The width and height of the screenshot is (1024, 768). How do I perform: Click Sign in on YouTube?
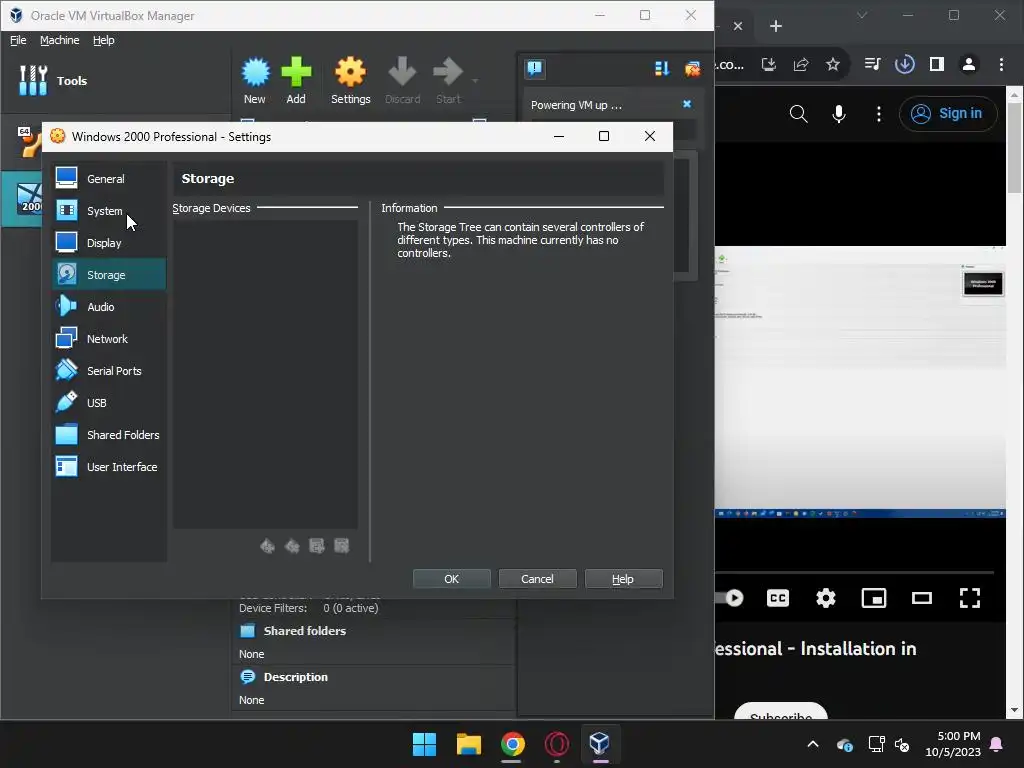coord(948,114)
